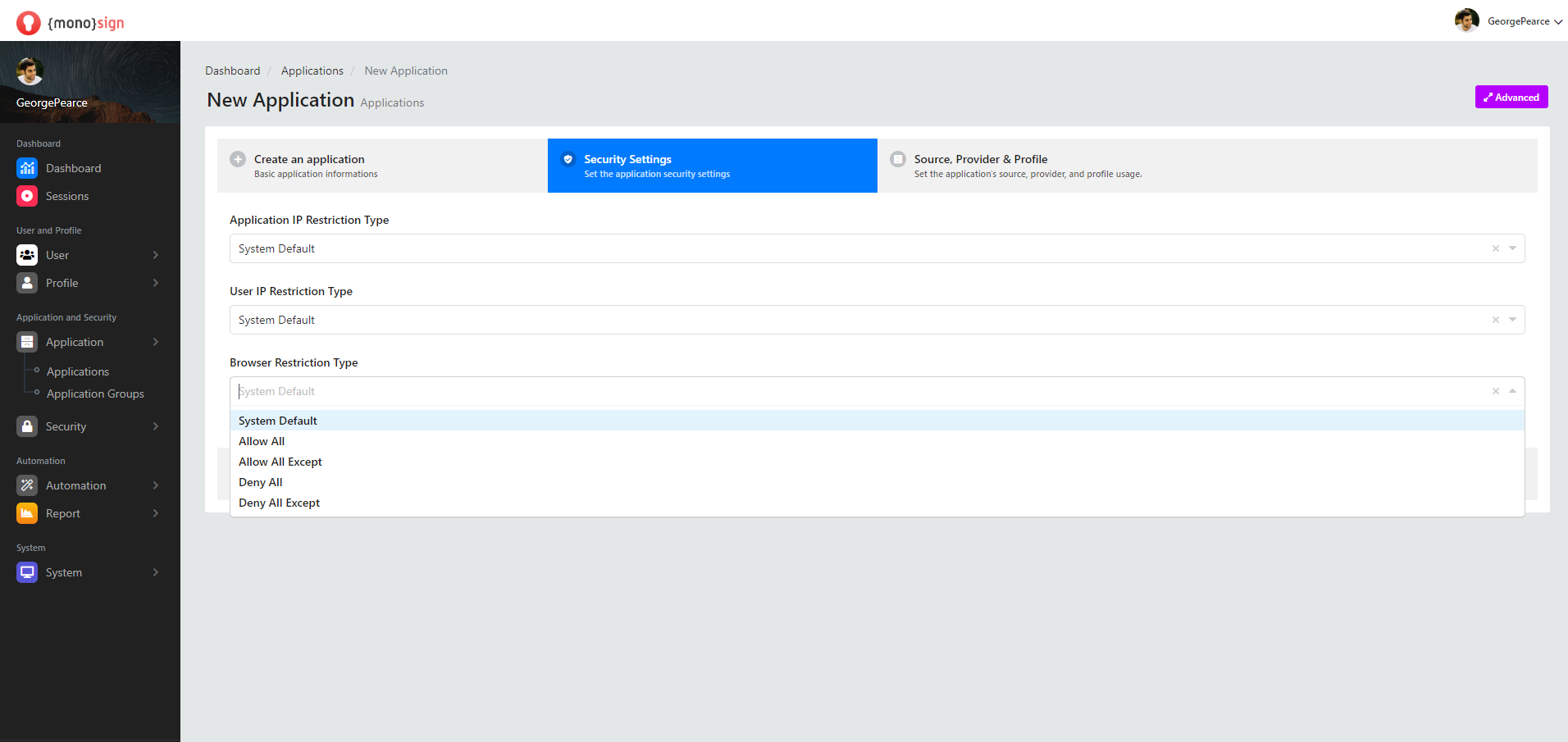Click the User group icon in sidebar
Image resolution: width=1568 pixels, height=742 pixels.
[27, 255]
